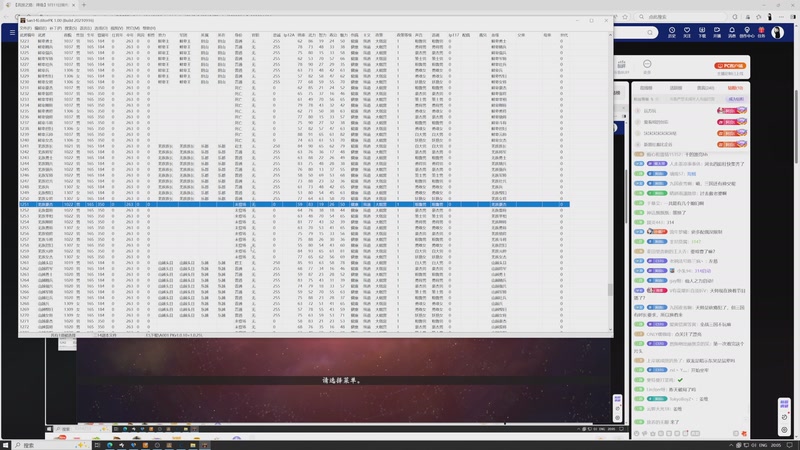Select row 1260 in the editor table
Image resolution: width=800 pixels, height=450 pixels.
point(294,257)
